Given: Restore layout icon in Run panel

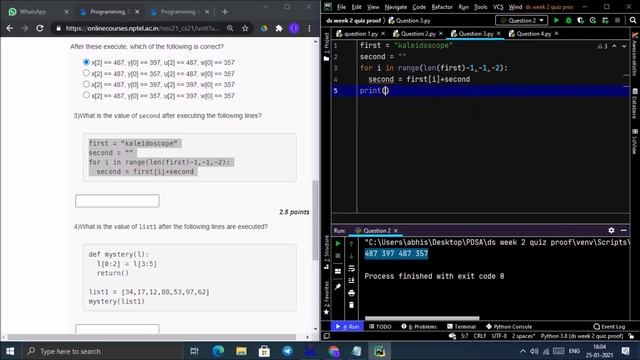Looking at the screenshot, I should click(x=338, y=271).
